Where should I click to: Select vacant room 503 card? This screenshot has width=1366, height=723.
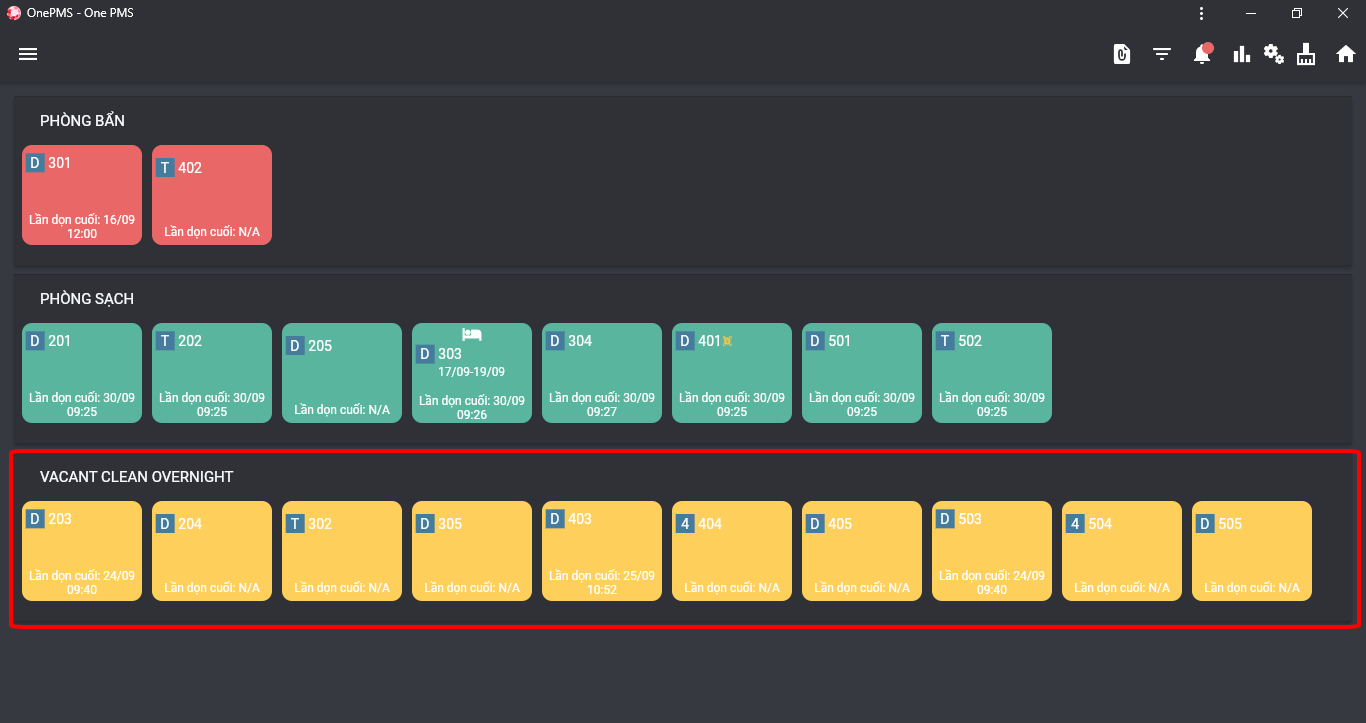[992, 551]
